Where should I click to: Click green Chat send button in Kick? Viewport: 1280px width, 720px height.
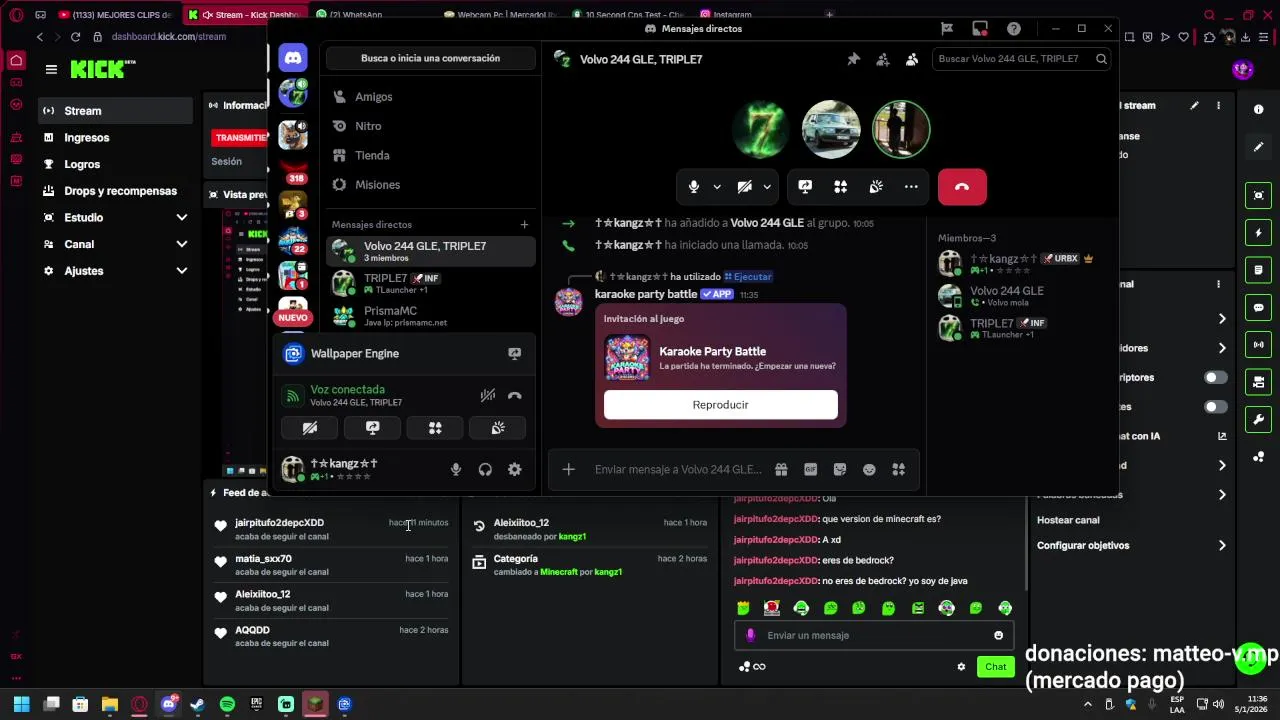click(x=995, y=667)
